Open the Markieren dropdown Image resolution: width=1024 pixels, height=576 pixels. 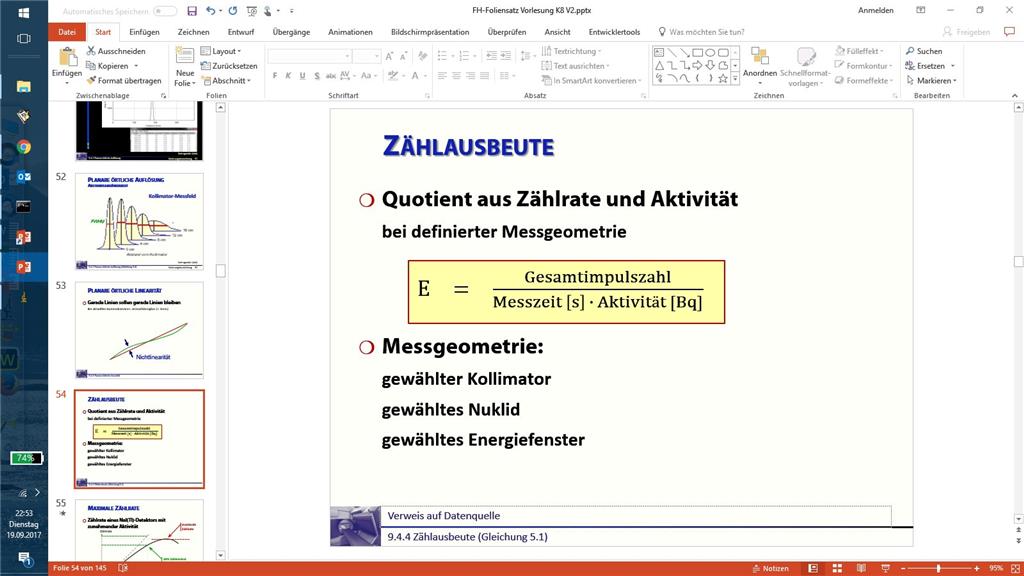931,81
